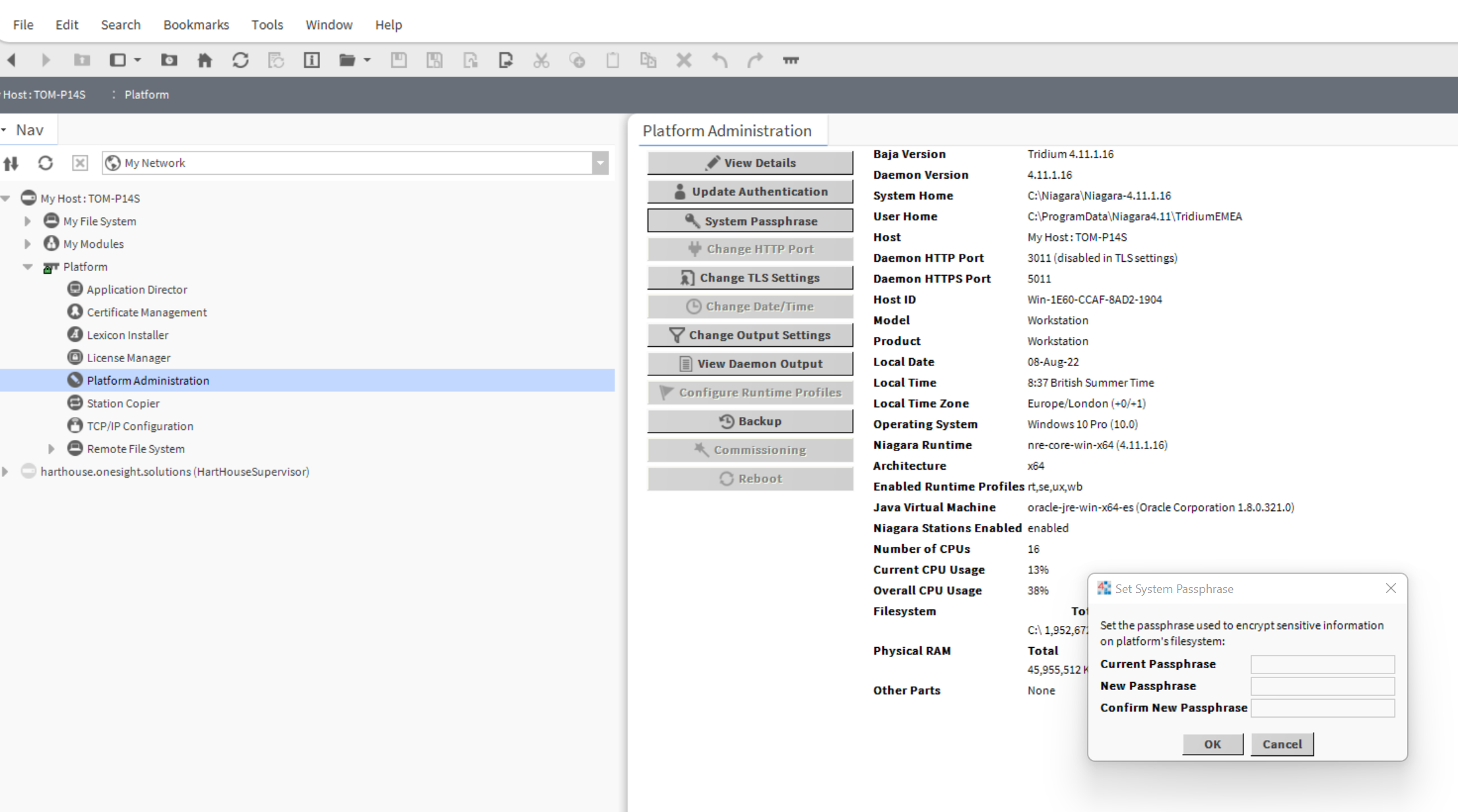Expand the My File System node

28,221
